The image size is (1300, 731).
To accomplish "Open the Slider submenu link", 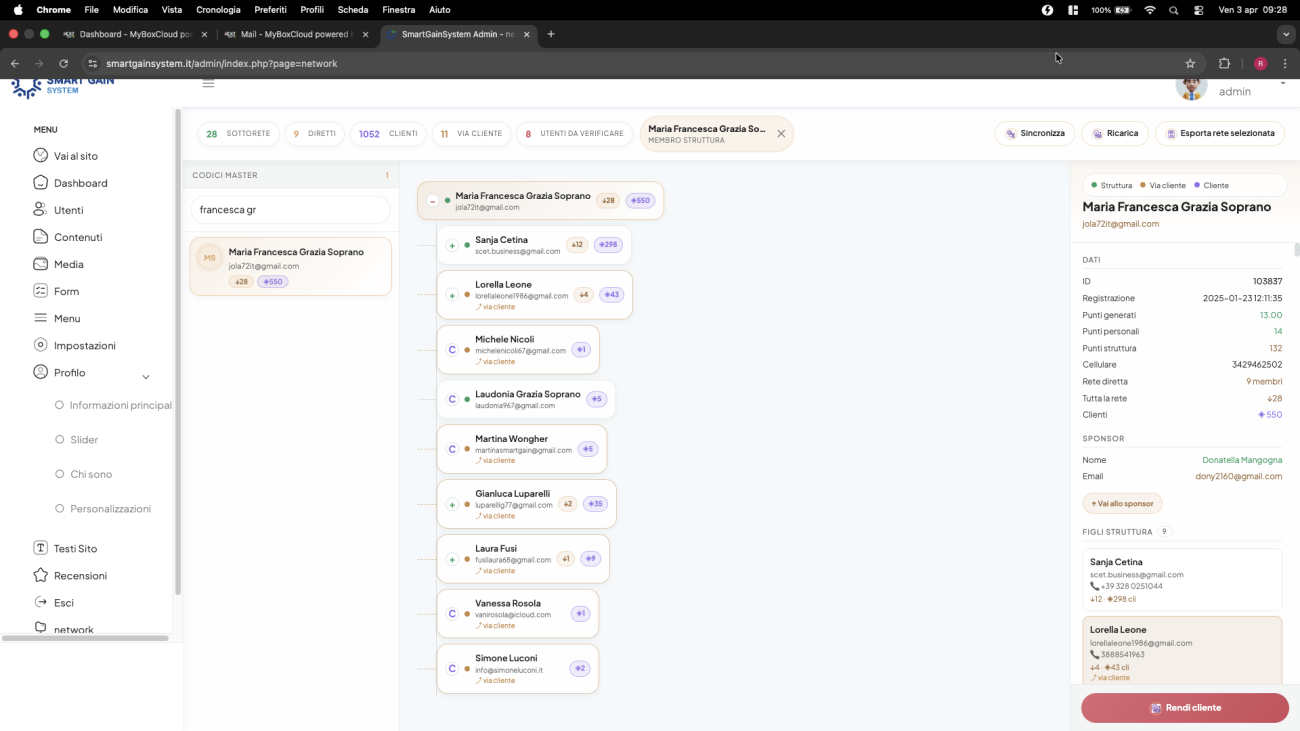I will coord(84,440).
